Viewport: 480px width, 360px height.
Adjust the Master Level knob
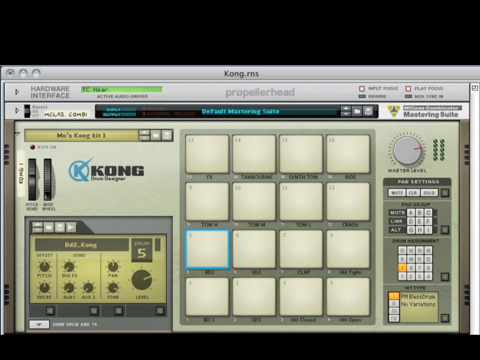[x=407, y=150]
